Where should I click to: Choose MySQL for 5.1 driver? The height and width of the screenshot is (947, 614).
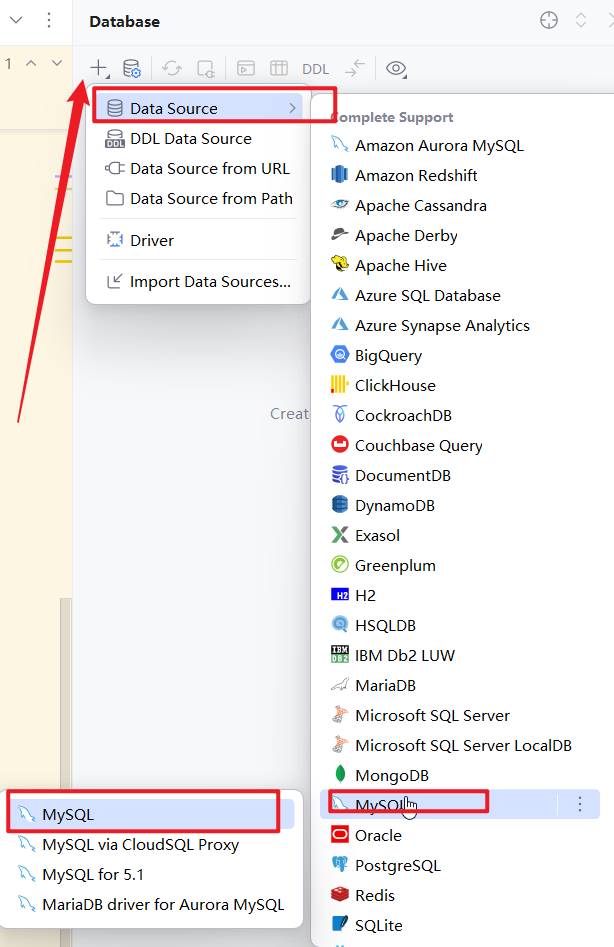pos(151,875)
